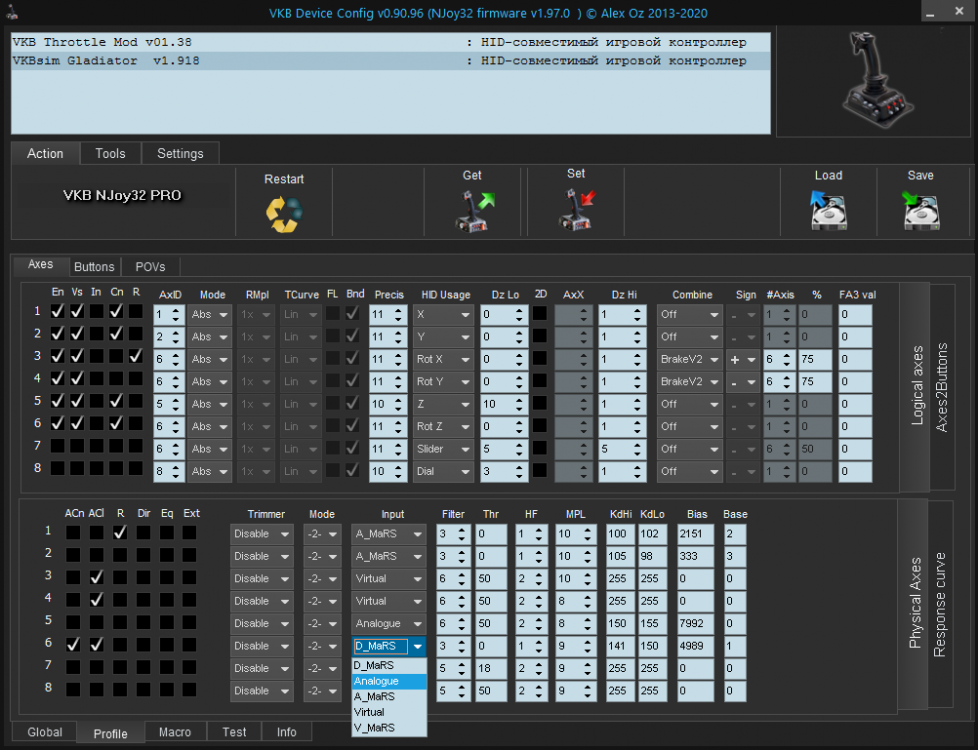Toggle R checkbox for logical axis 3

[135, 356]
